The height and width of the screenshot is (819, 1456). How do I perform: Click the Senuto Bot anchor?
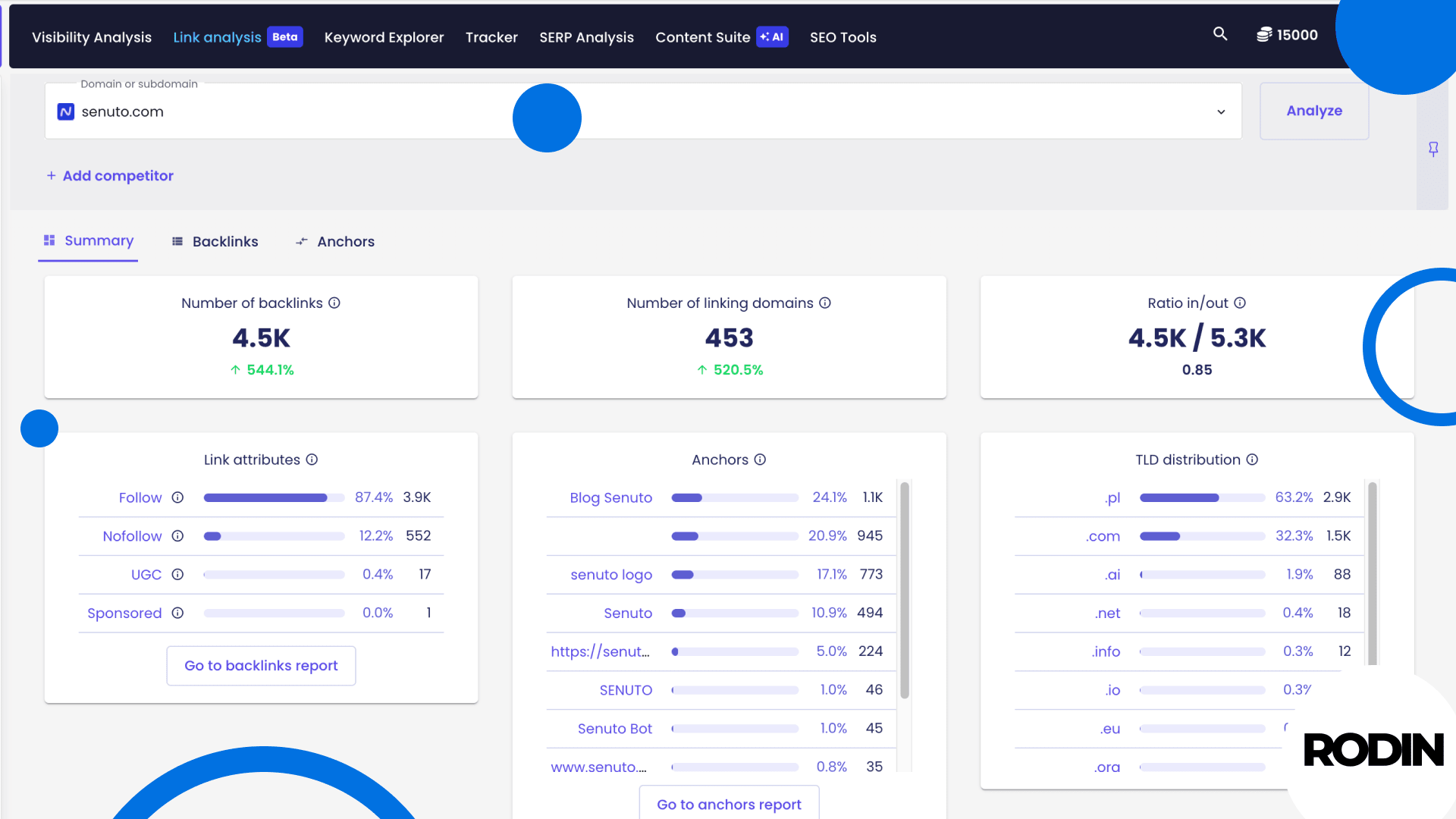click(x=615, y=728)
